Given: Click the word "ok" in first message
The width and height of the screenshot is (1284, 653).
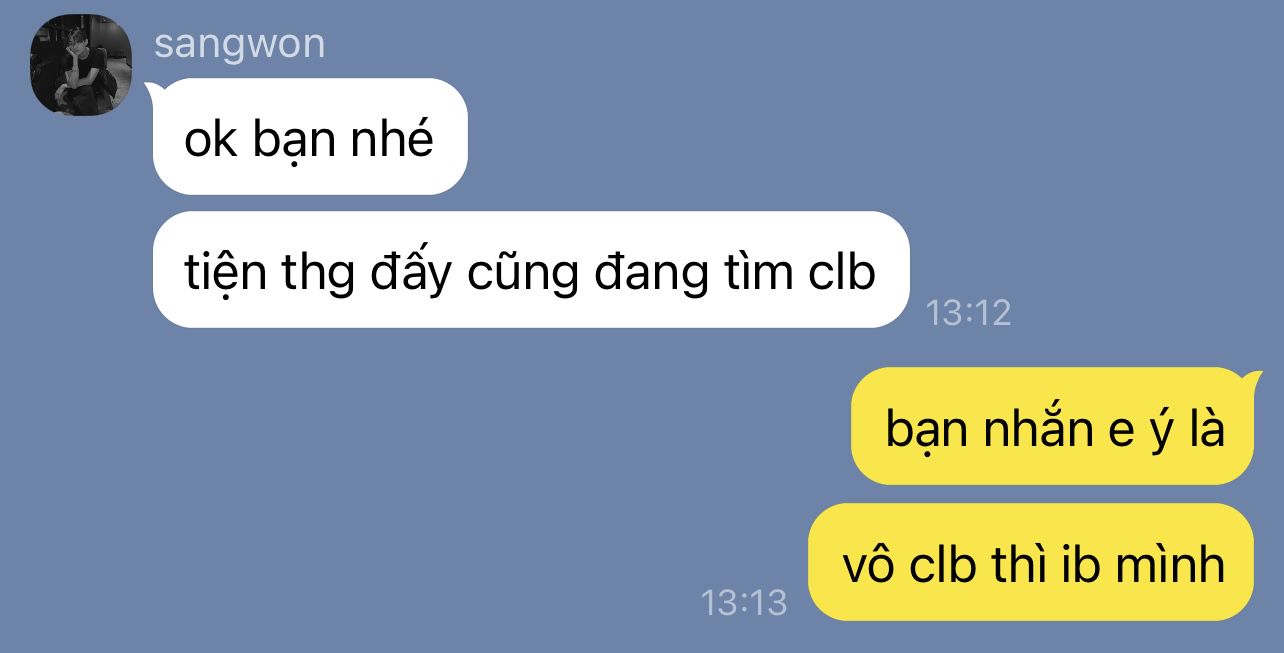Looking at the screenshot, I should 210,138.
